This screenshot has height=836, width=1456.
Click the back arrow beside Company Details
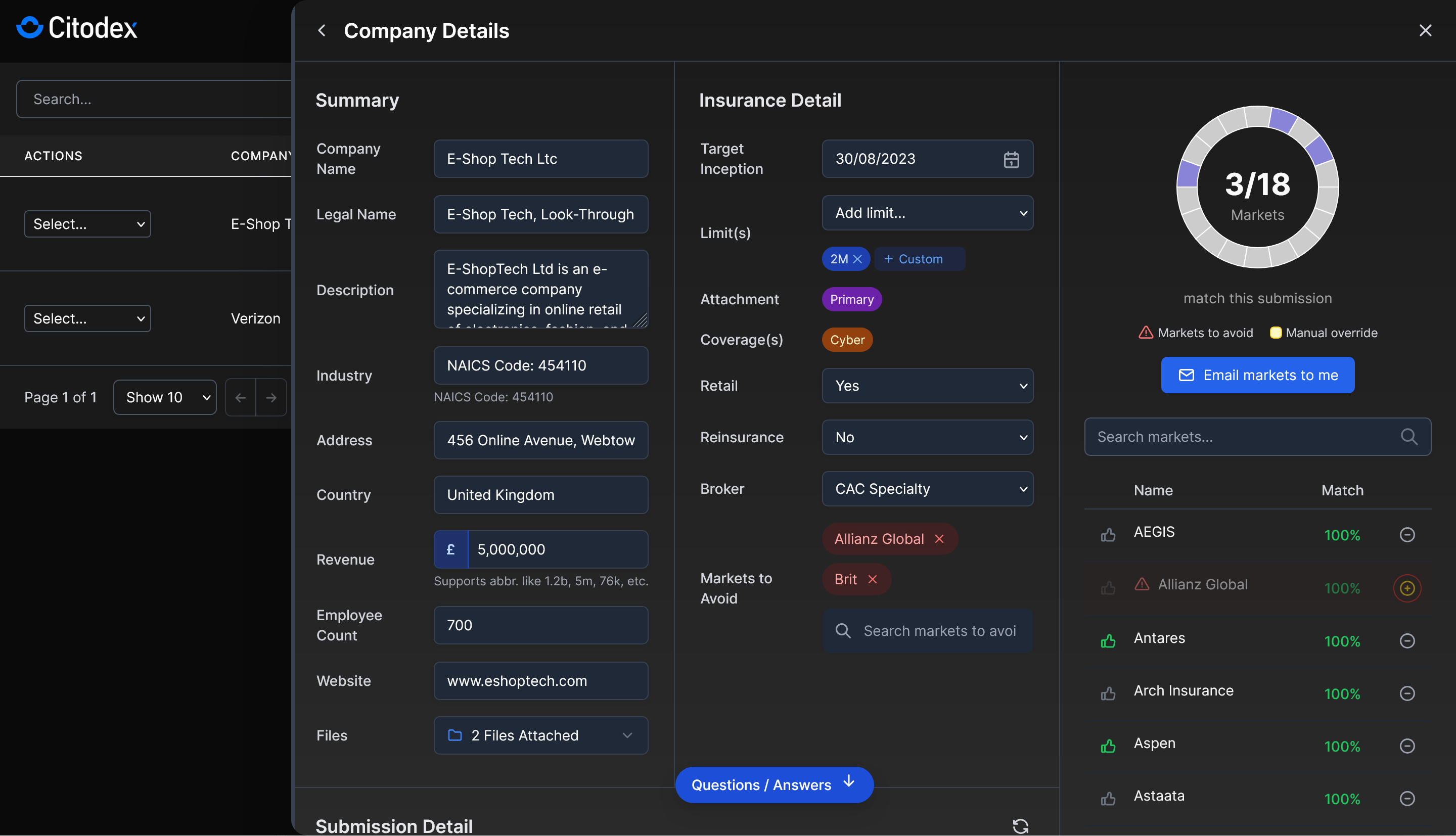322,30
